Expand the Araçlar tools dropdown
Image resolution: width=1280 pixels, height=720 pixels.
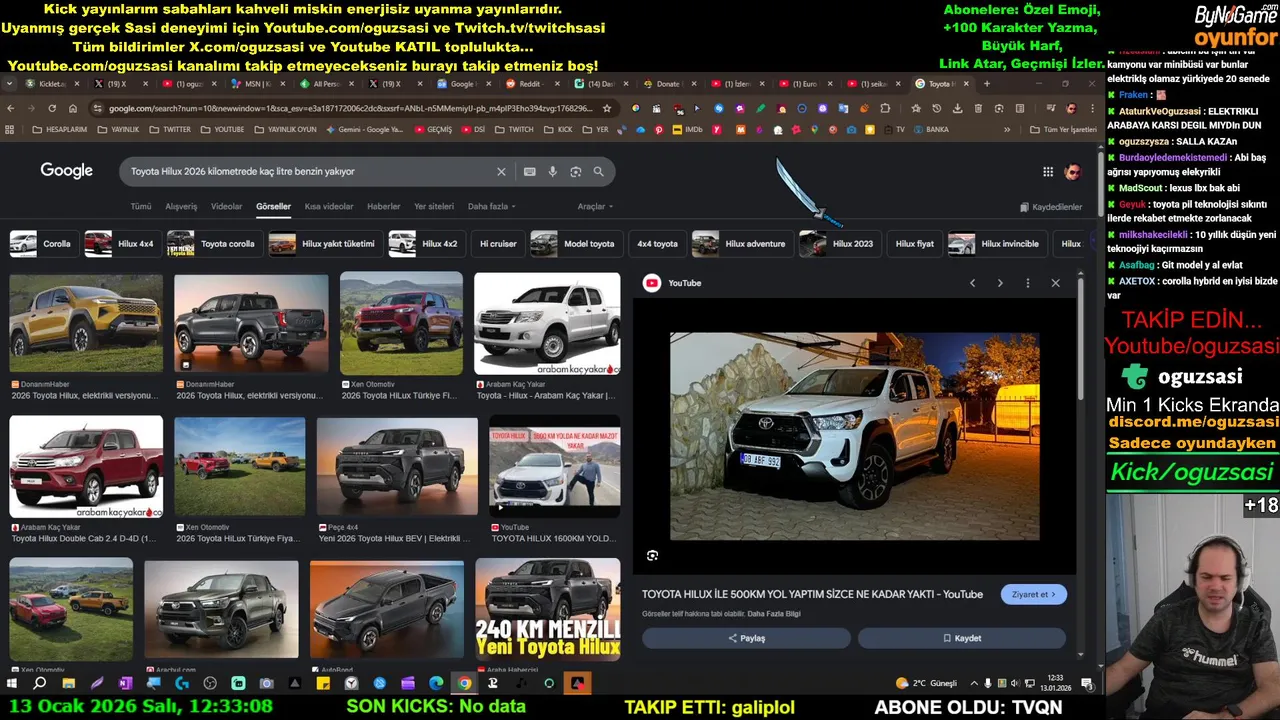[x=596, y=206]
